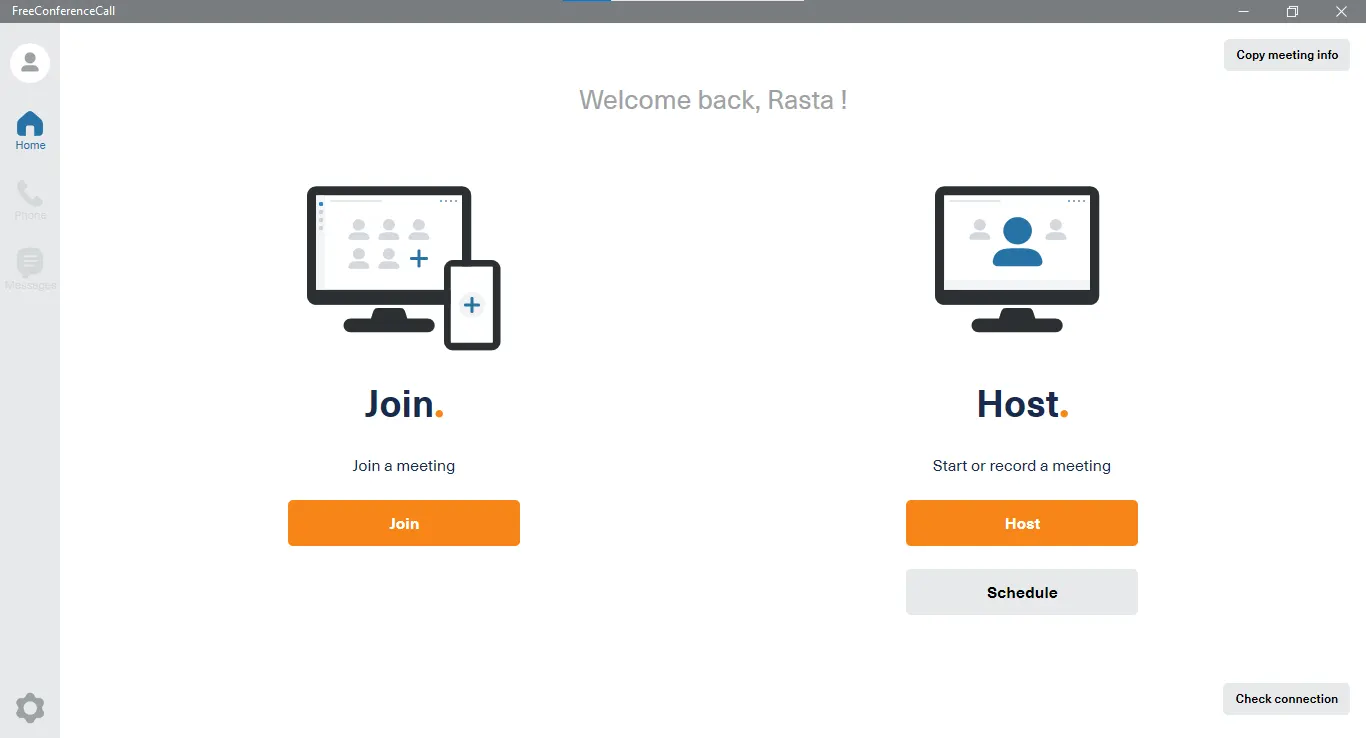Image resolution: width=1366 pixels, height=738 pixels.
Task: Click the "Start or record a meeting" caption
Action: click(1022, 466)
